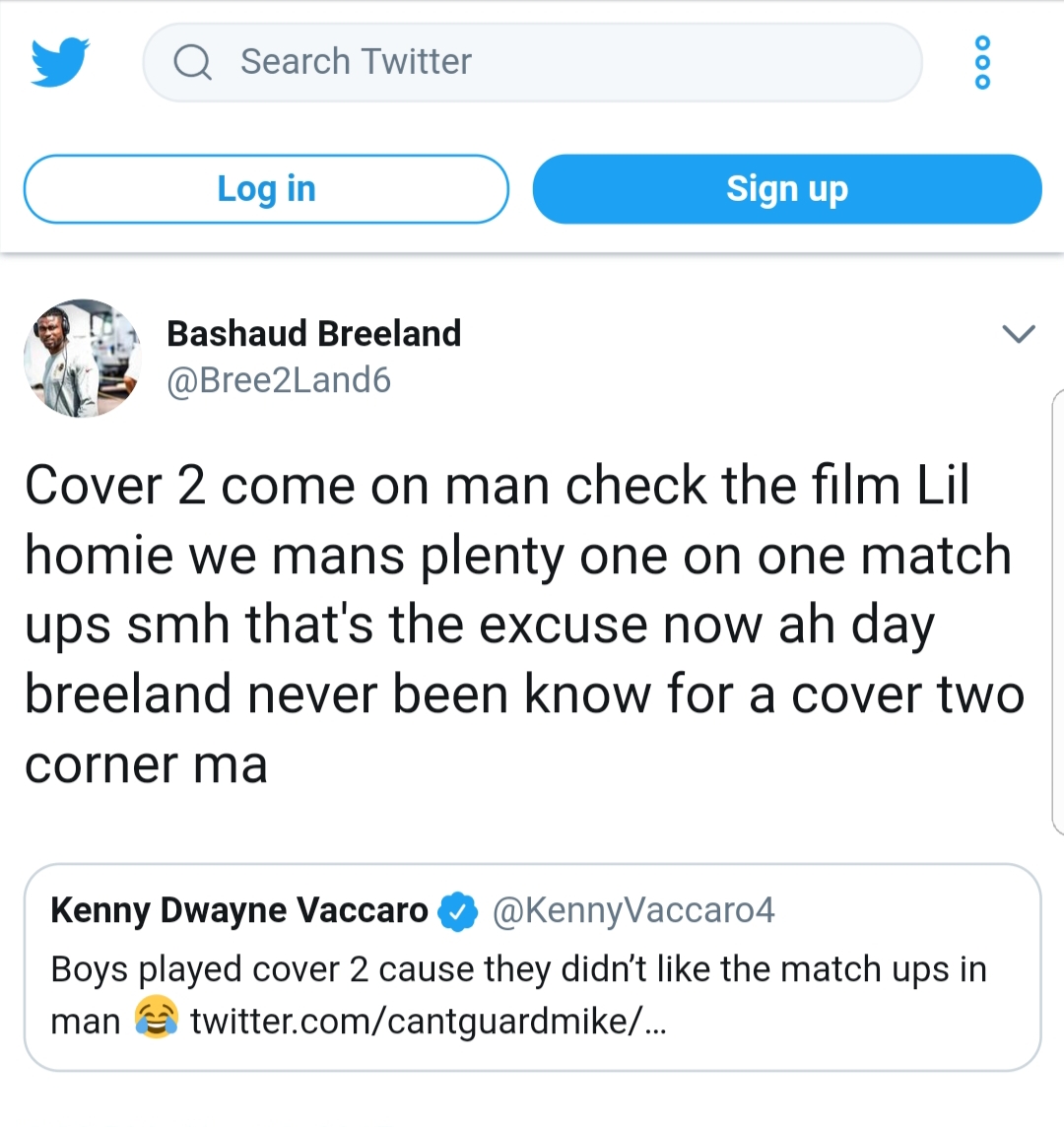This screenshot has width=1064, height=1127.
Task: Follow the twitter.com/cantguardmike link
Action: [x=429, y=1022]
